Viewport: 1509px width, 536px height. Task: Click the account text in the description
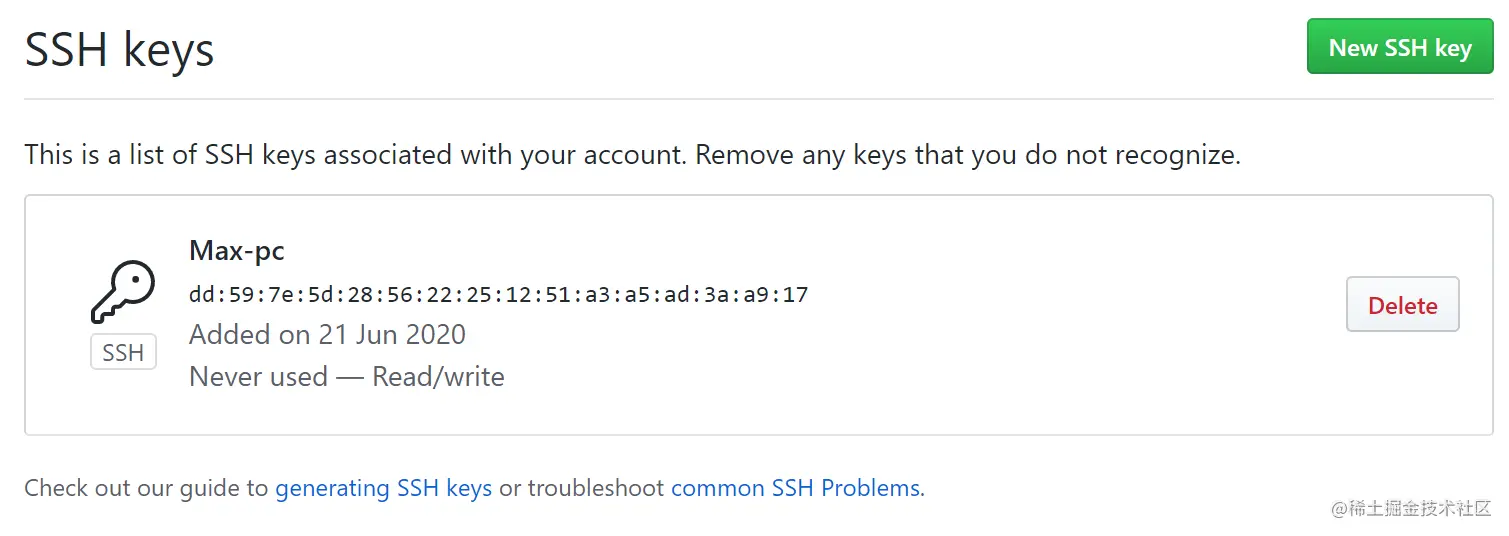point(634,155)
